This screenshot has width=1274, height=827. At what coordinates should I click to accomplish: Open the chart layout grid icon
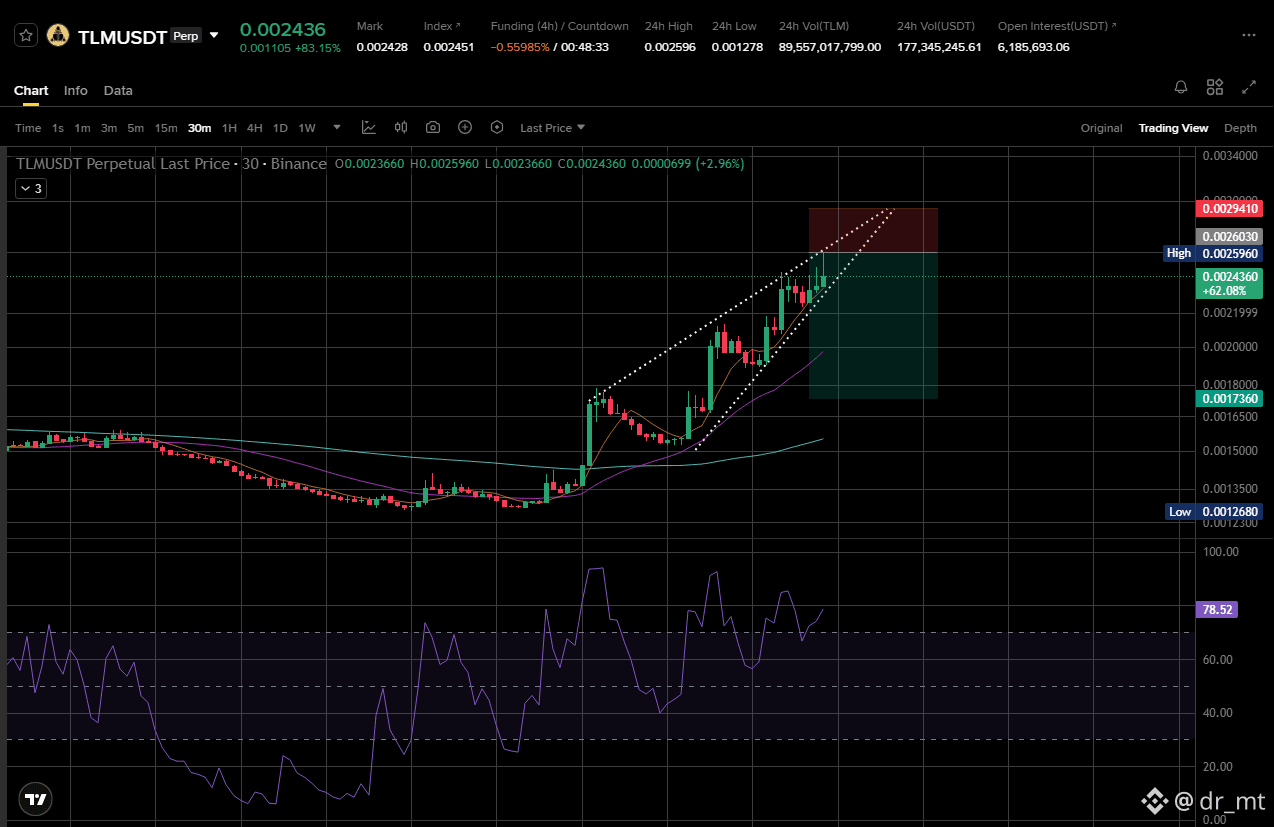[x=1215, y=87]
